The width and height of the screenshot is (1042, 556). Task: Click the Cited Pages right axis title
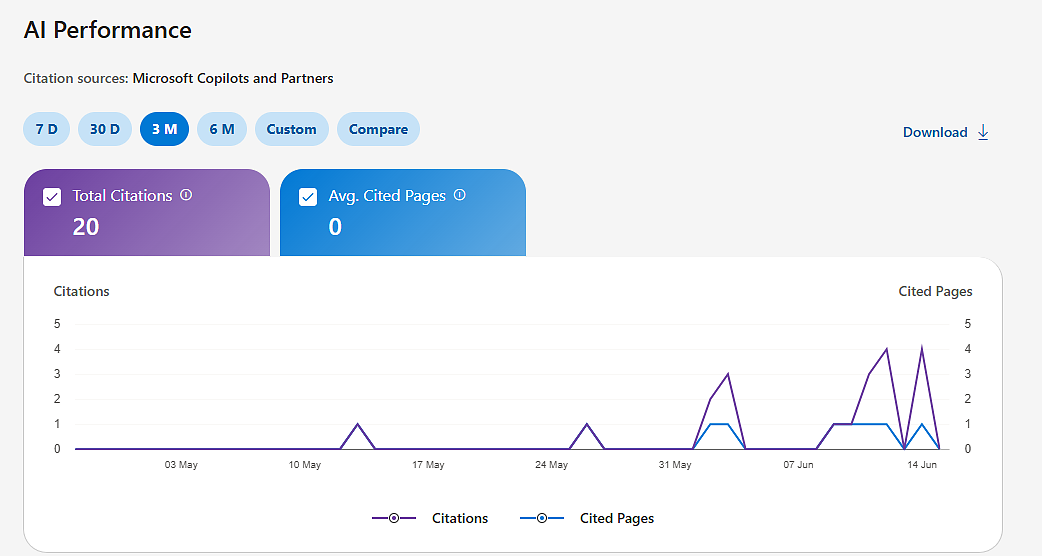point(935,291)
